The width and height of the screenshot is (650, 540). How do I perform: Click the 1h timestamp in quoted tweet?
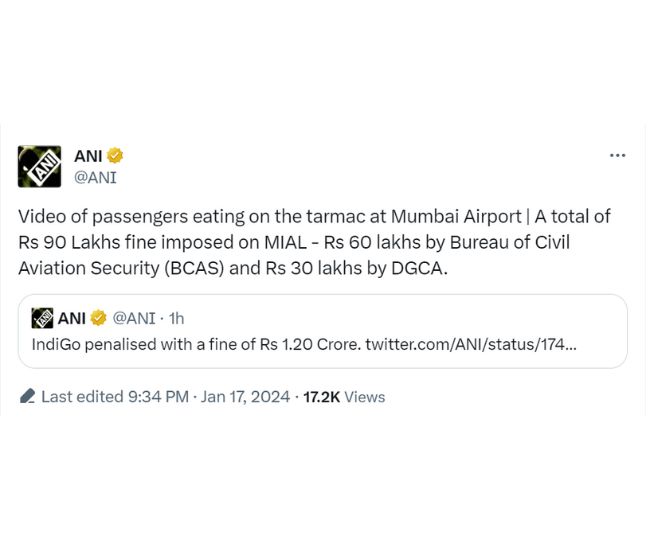[x=176, y=318]
